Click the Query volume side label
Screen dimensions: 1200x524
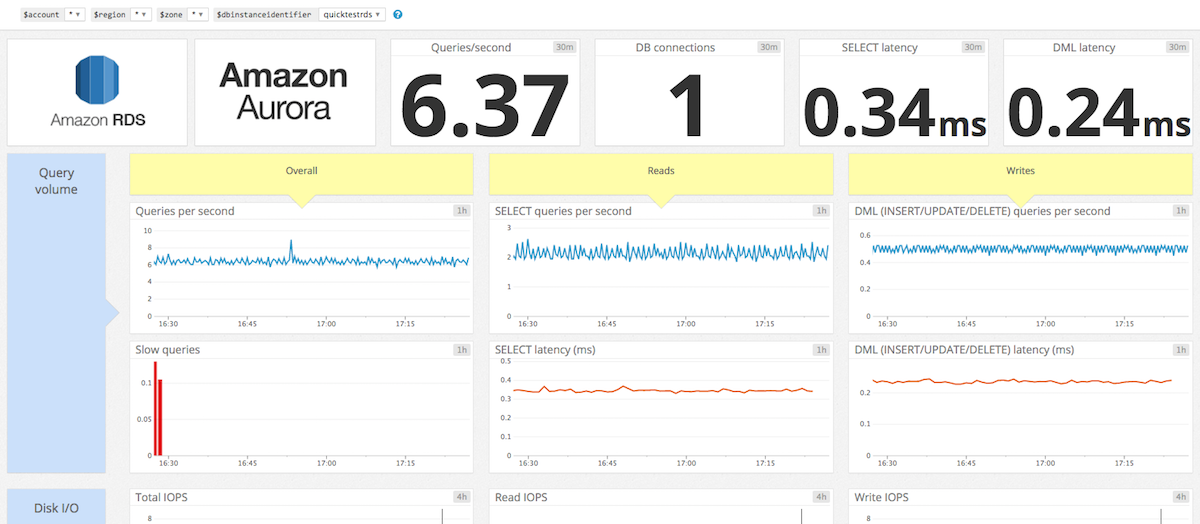[56, 181]
